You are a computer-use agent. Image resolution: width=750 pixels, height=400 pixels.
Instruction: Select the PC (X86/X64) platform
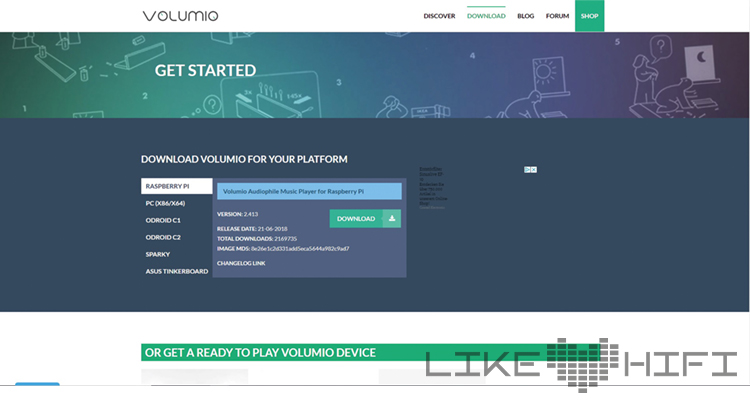(165, 203)
